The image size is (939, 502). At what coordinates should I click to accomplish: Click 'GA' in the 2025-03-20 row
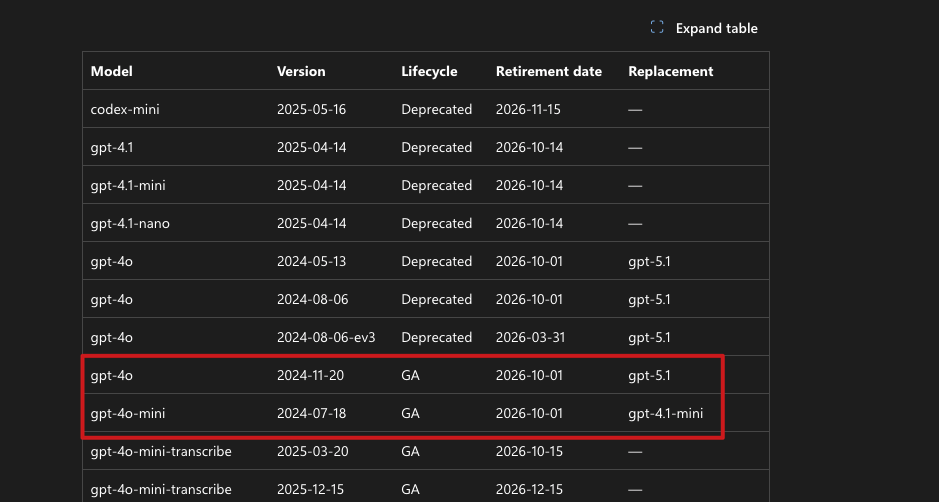410,452
